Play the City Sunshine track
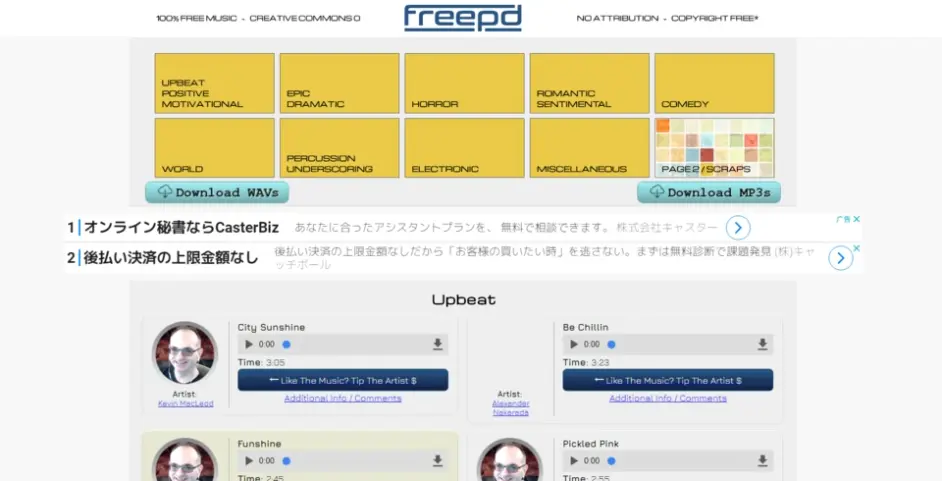Screen dimensions: 942x481 pyautogui.click(x=249, y=344)
